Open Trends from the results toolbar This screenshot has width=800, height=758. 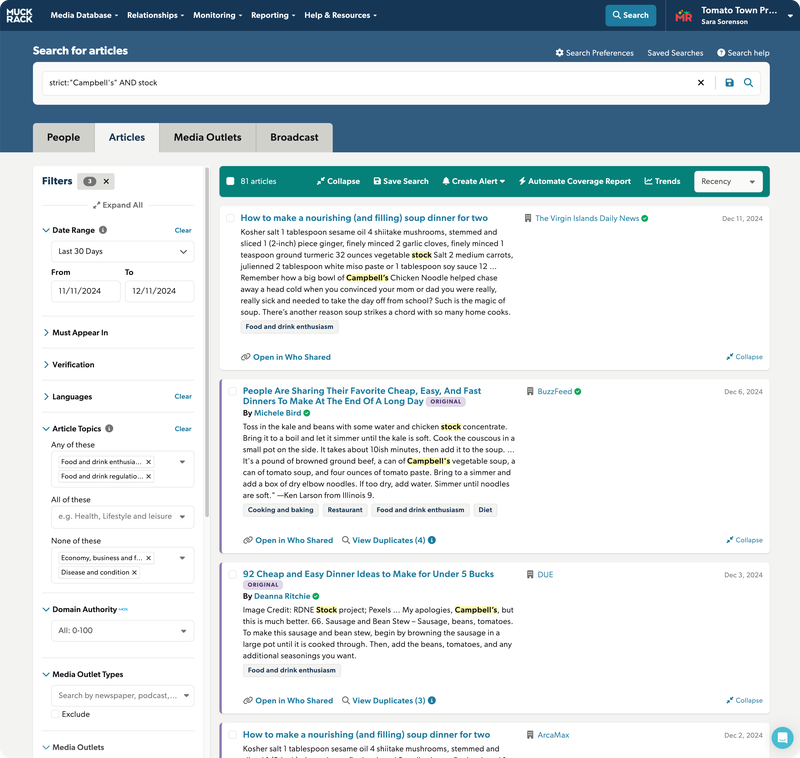pos(662,182)
